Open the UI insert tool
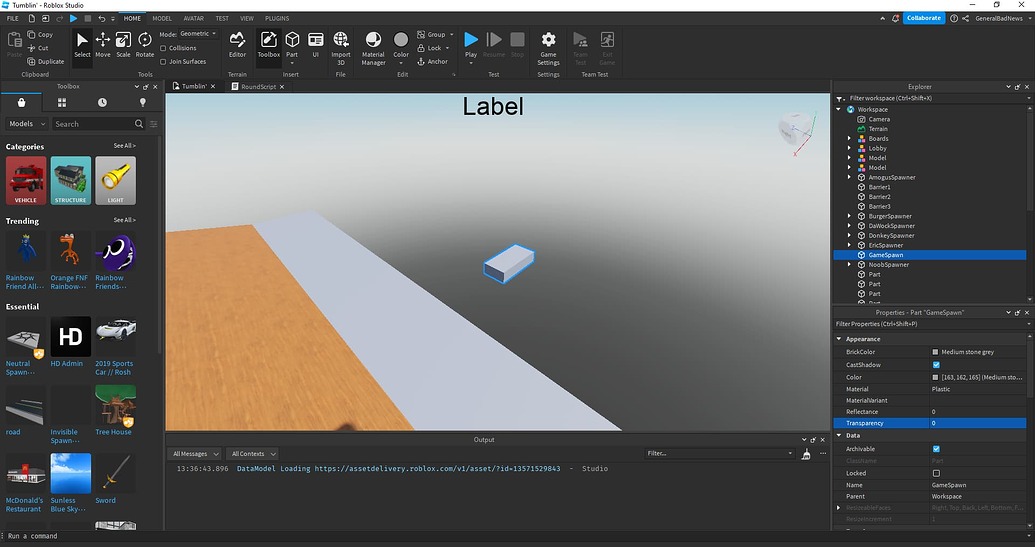The image size is (1035, 547). 316,45
